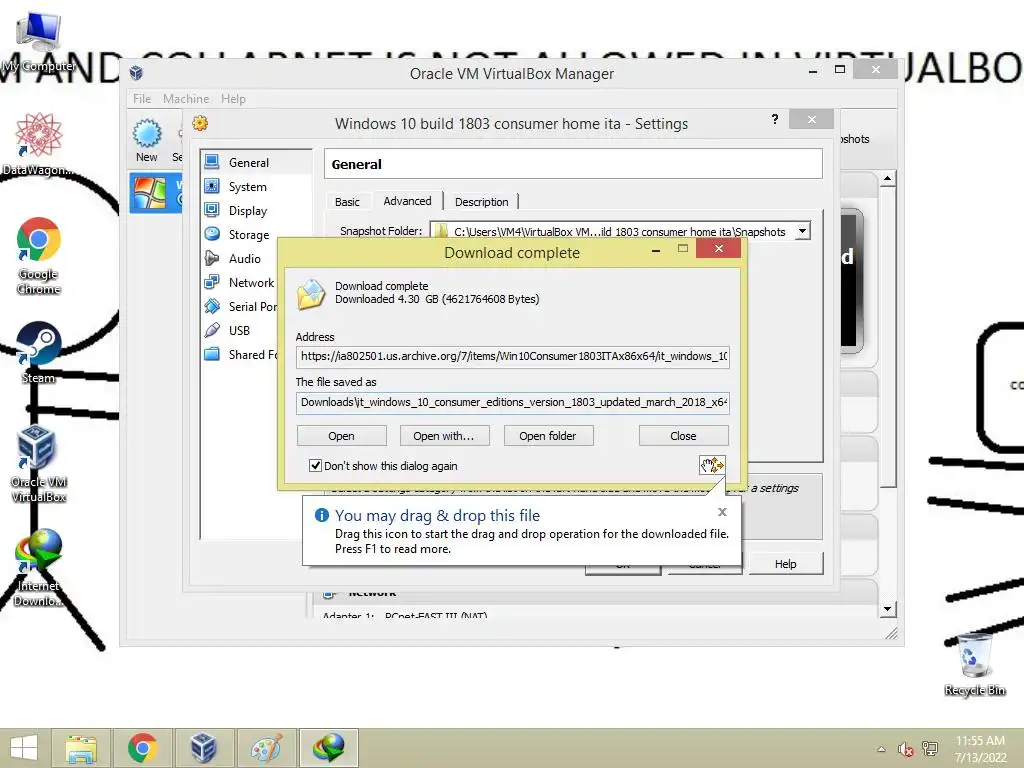The width and height of the screenshot is (1024, 768).
Task: Open Google Chrome desktop shortcut
Action: (39, 256)
